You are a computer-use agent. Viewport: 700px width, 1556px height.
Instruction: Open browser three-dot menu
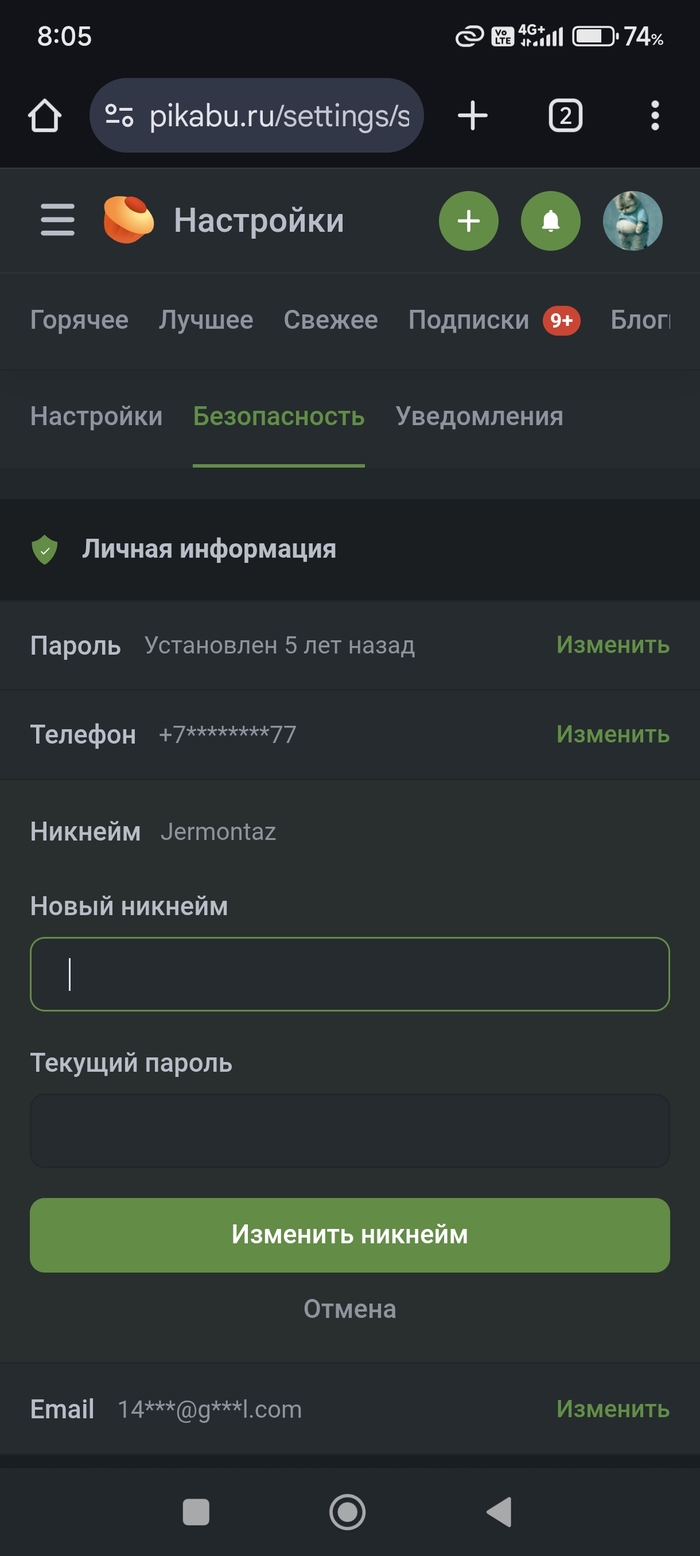(655, 116)
